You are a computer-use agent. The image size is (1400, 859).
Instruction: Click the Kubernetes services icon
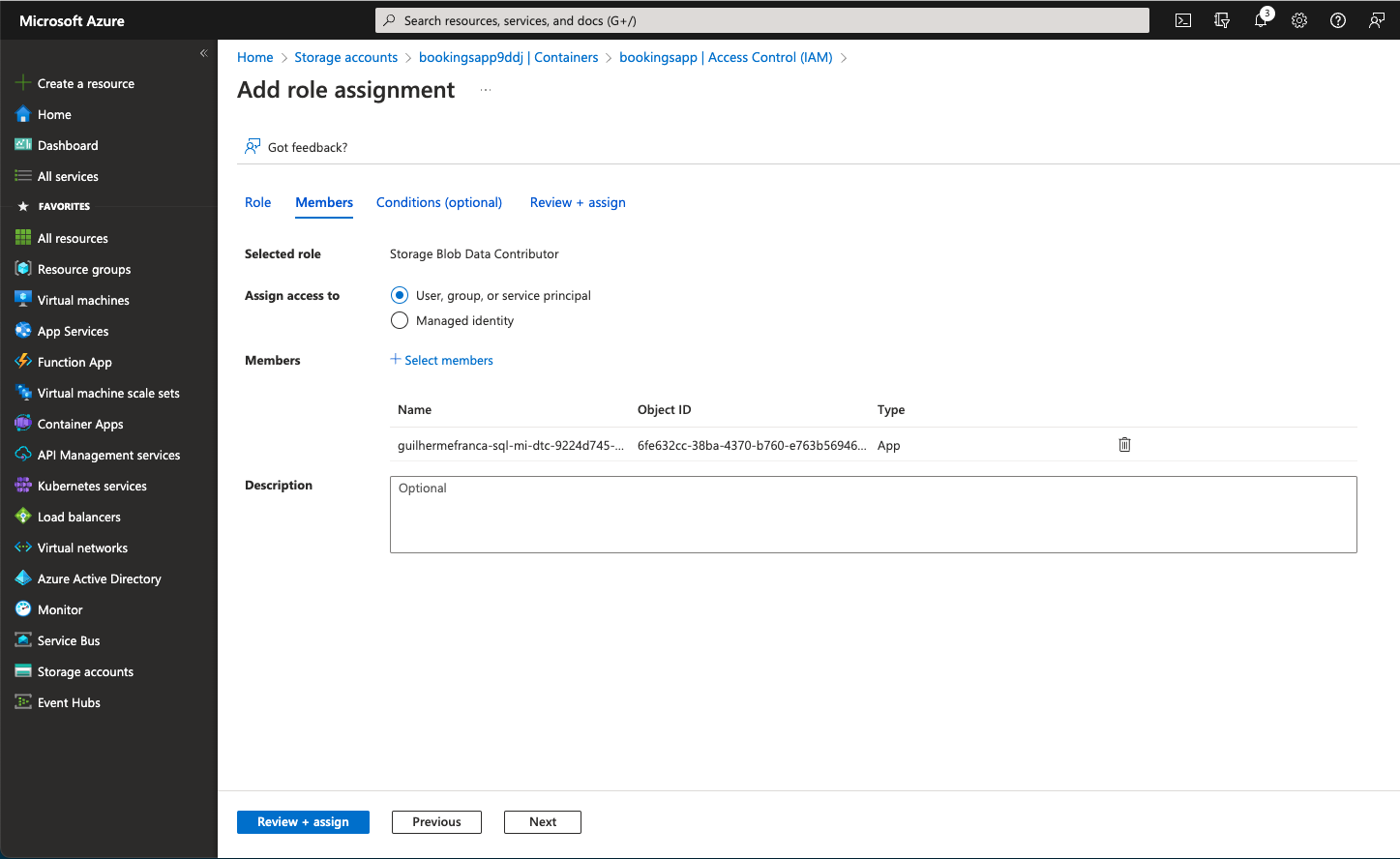point(23,486)
